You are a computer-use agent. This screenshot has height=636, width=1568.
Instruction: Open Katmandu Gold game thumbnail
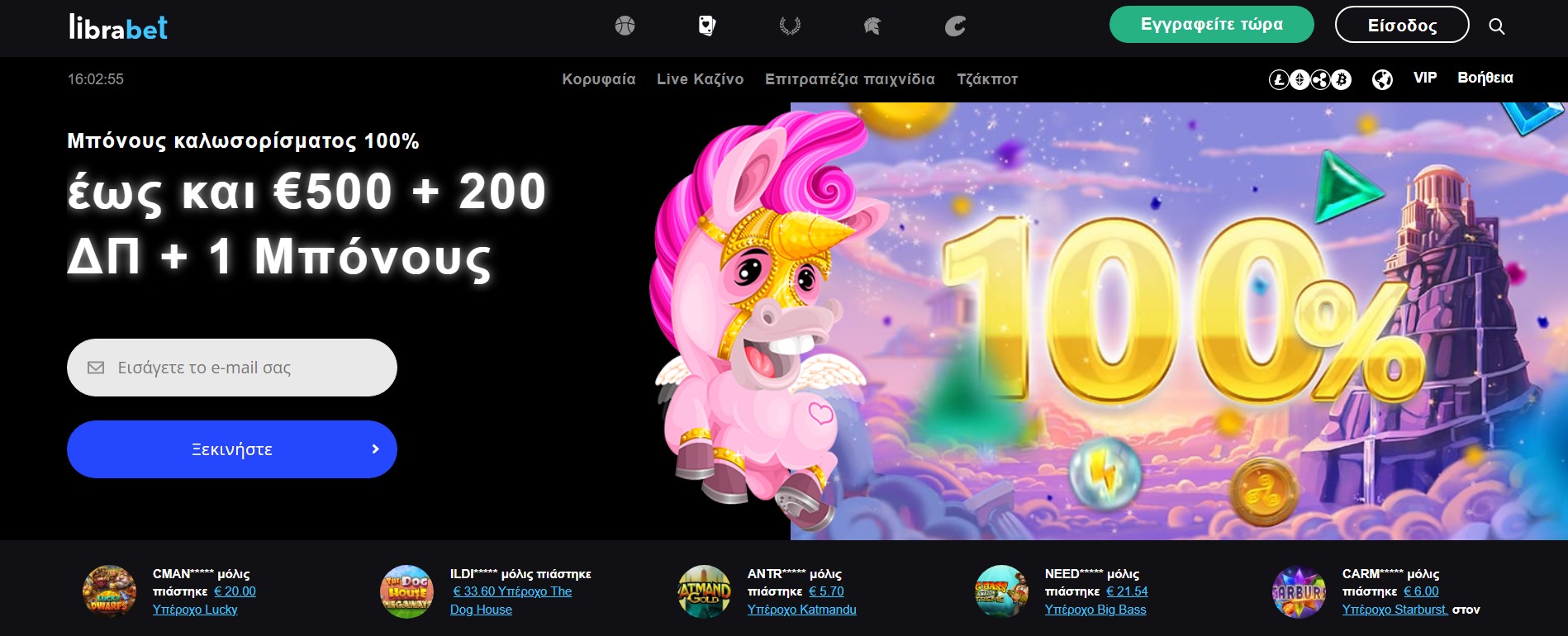[x=704, y=591]
